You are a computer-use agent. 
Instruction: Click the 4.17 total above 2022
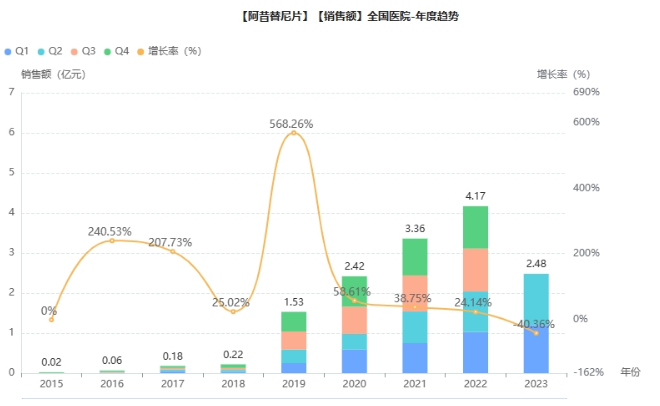point(475,196)
